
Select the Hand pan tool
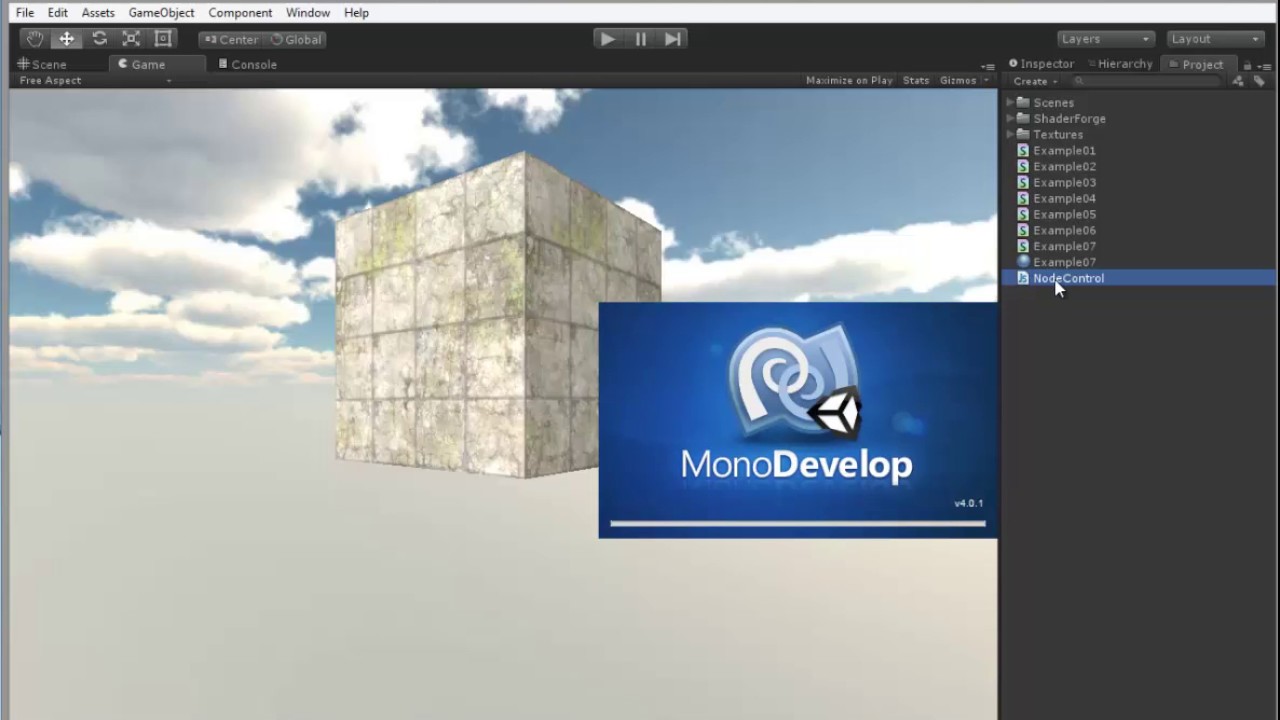(x=34, y=38)
